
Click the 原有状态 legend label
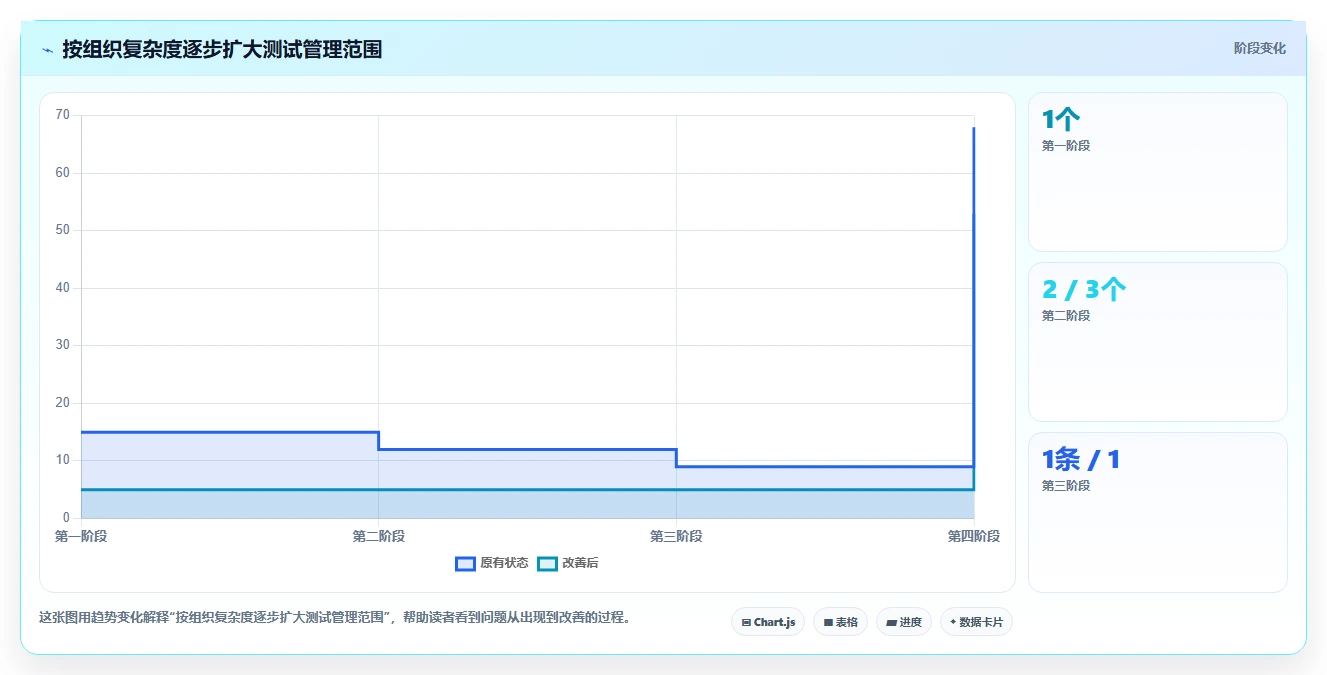(x=504, y=564)
